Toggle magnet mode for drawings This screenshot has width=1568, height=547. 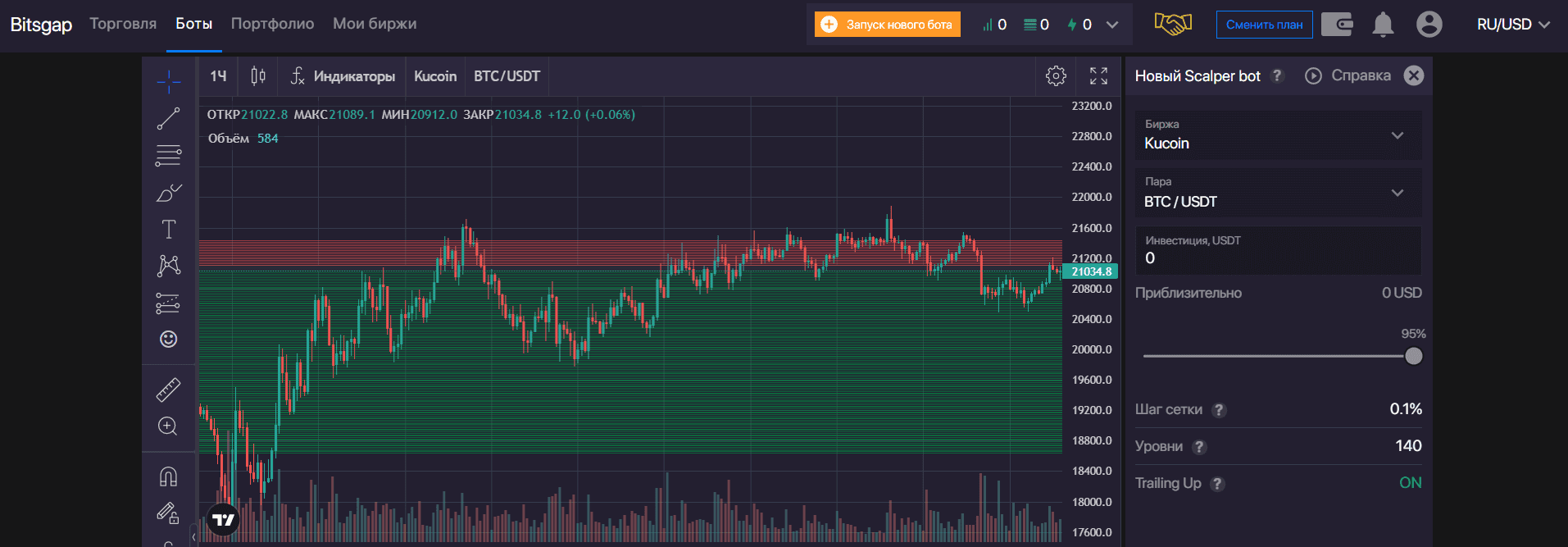(x=168, y=476)
